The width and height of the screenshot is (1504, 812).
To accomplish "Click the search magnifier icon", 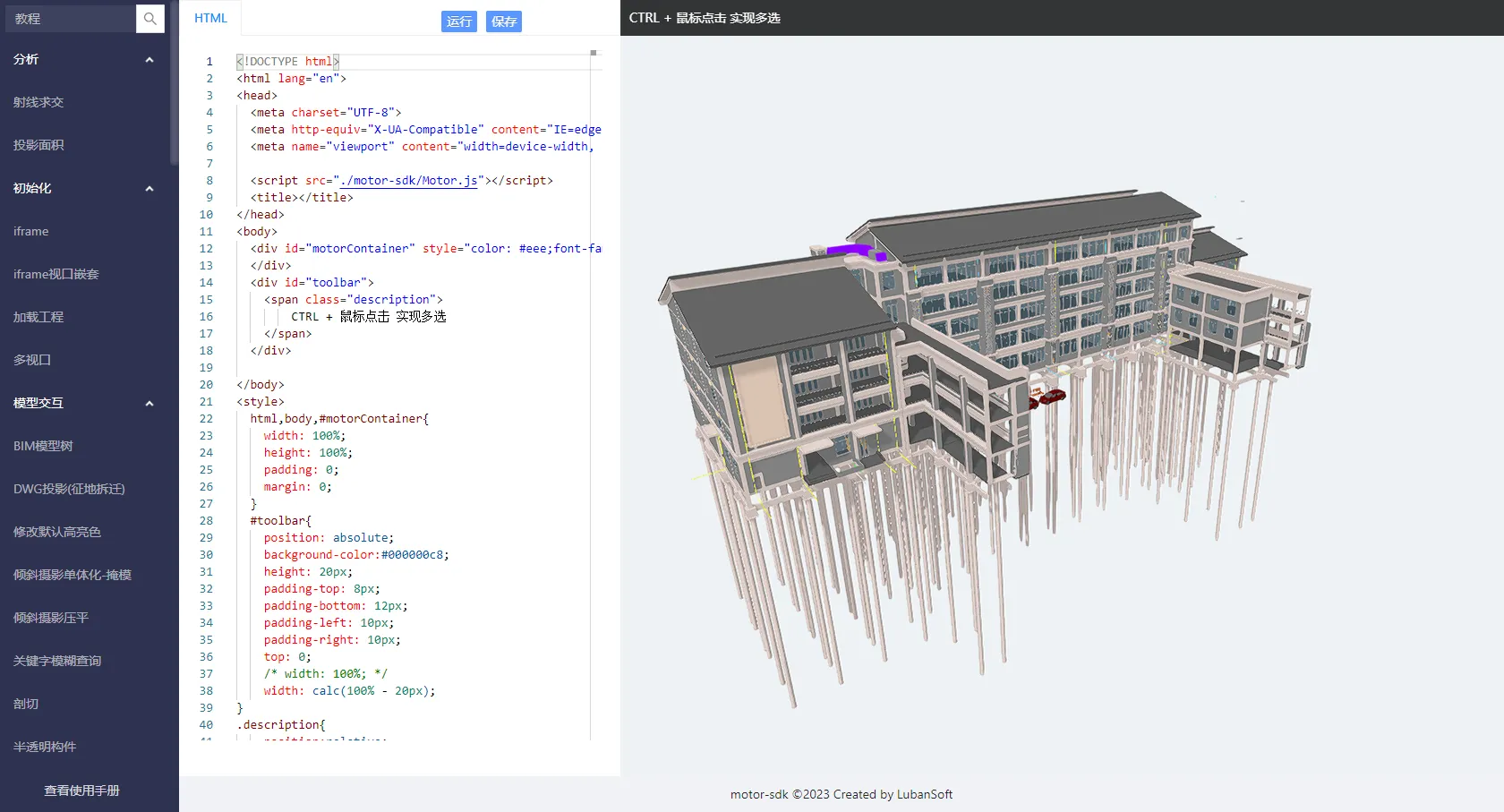I will (150, 19).
